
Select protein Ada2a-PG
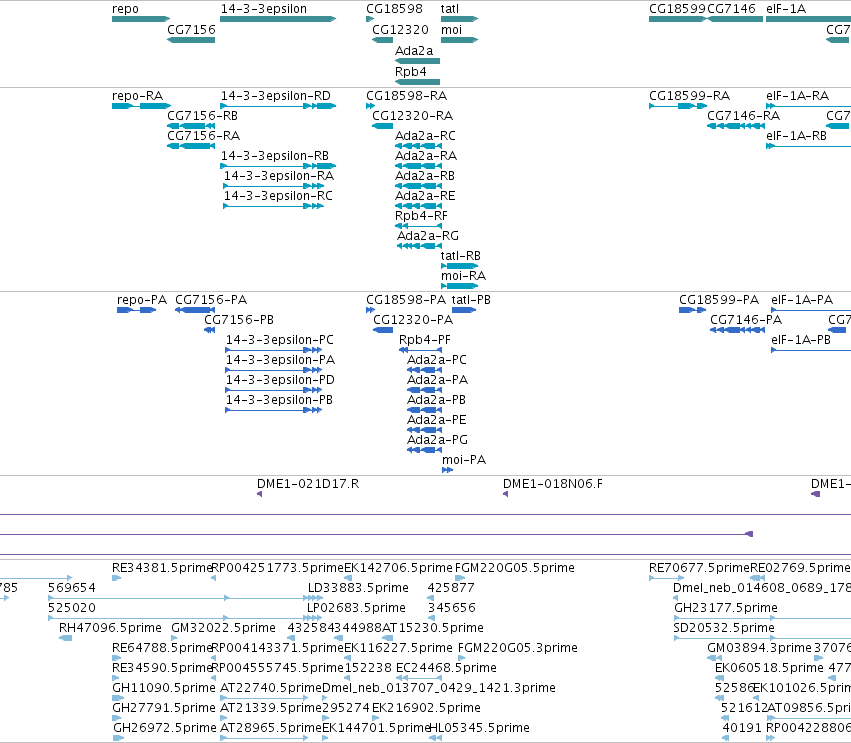click(x=437, y=440)
